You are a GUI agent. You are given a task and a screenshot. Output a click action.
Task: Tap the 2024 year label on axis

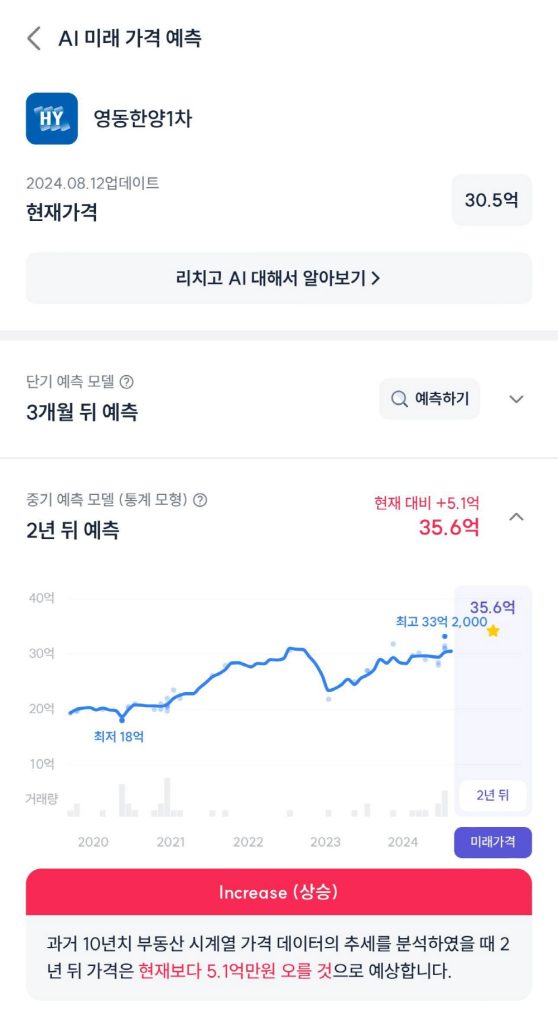tap(402, 842)
